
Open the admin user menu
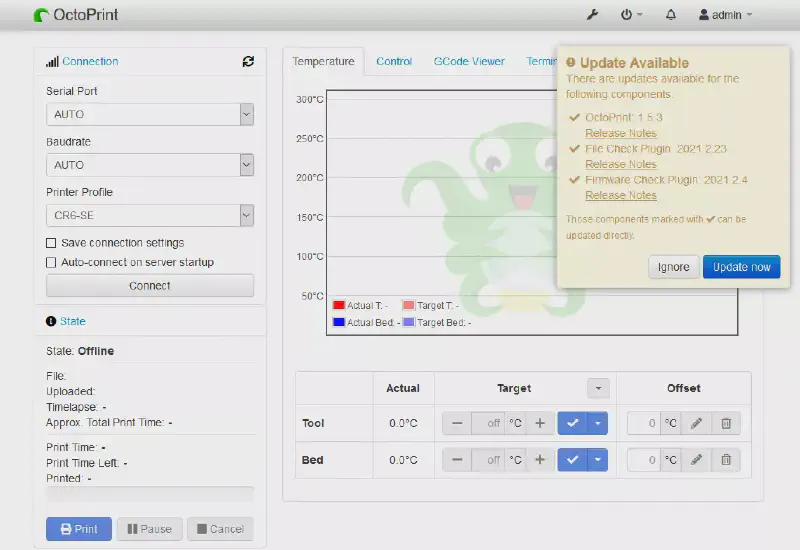725,15
